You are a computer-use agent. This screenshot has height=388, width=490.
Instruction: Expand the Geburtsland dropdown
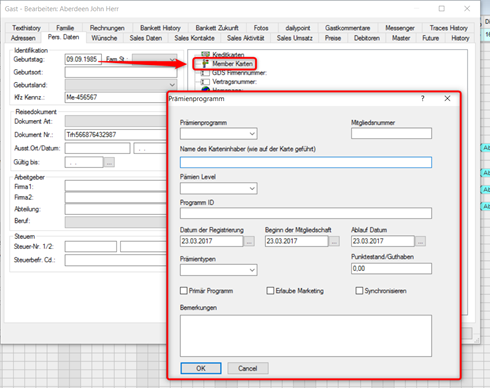[121, 85]
